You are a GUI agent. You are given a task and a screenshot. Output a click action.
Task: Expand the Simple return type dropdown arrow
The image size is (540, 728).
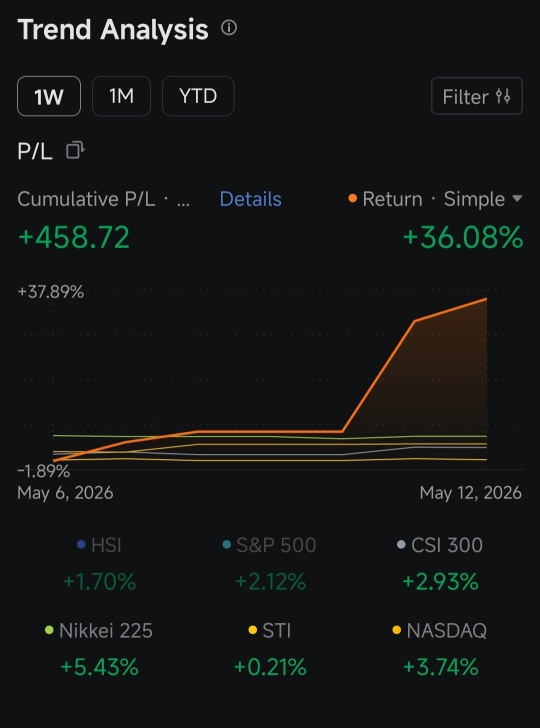click(x=517, y=199)
